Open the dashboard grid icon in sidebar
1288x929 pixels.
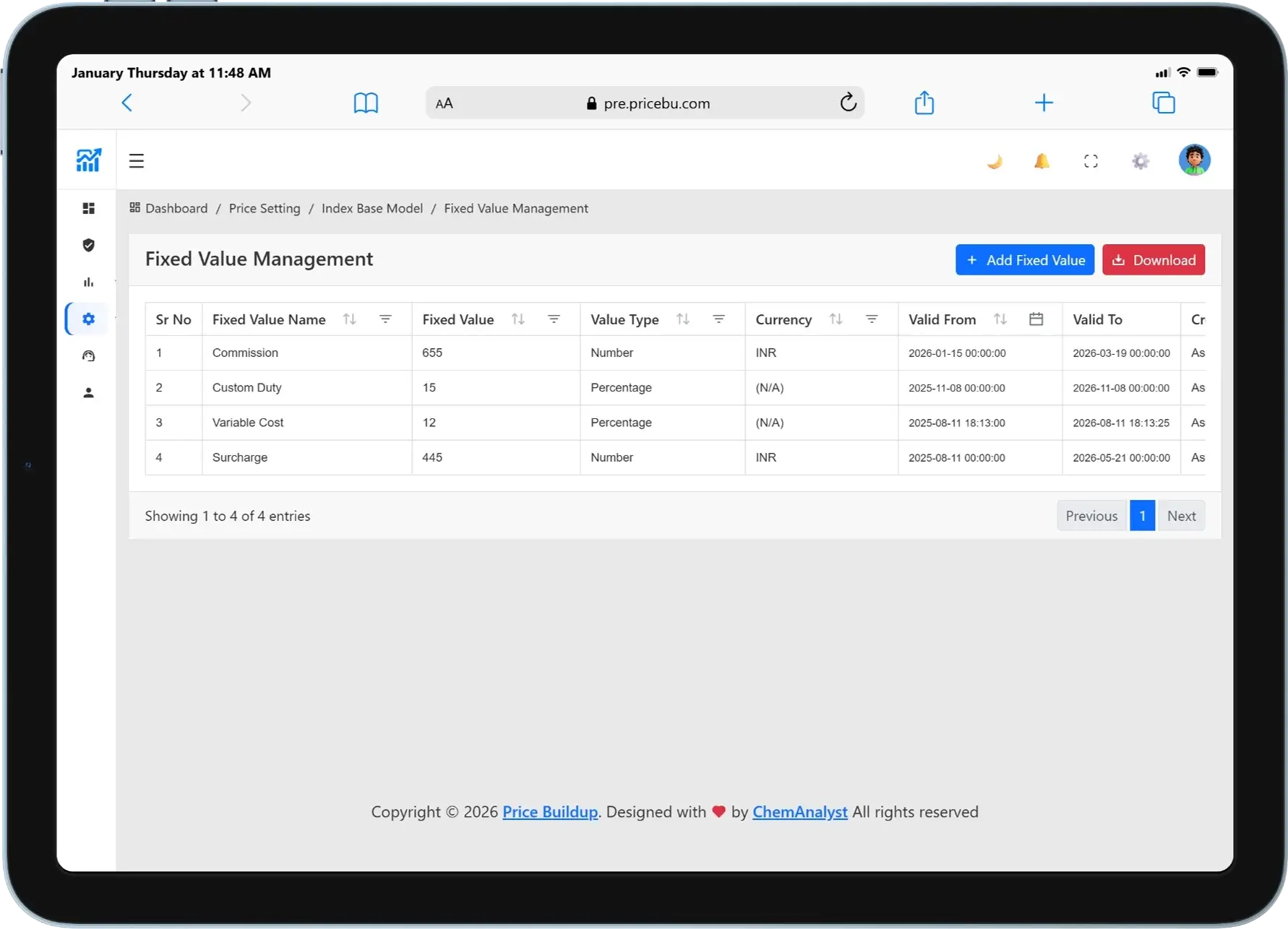[88, 208]
